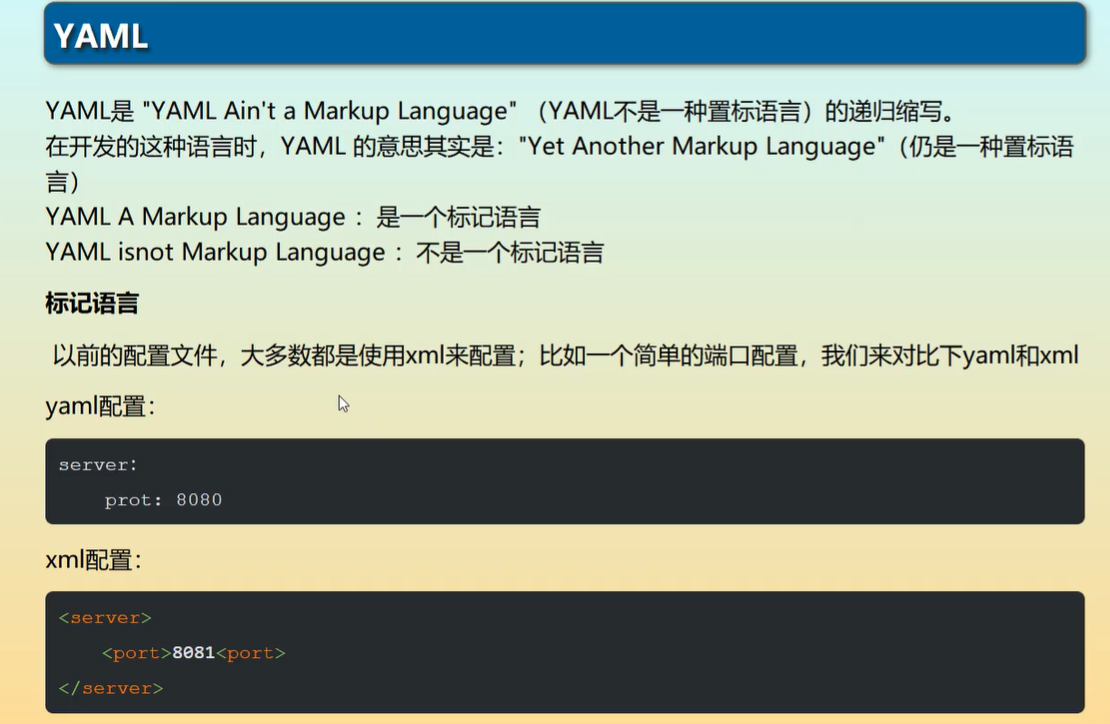
Task: Click the 'server:' line in yaml code
Action: point(97,464)
